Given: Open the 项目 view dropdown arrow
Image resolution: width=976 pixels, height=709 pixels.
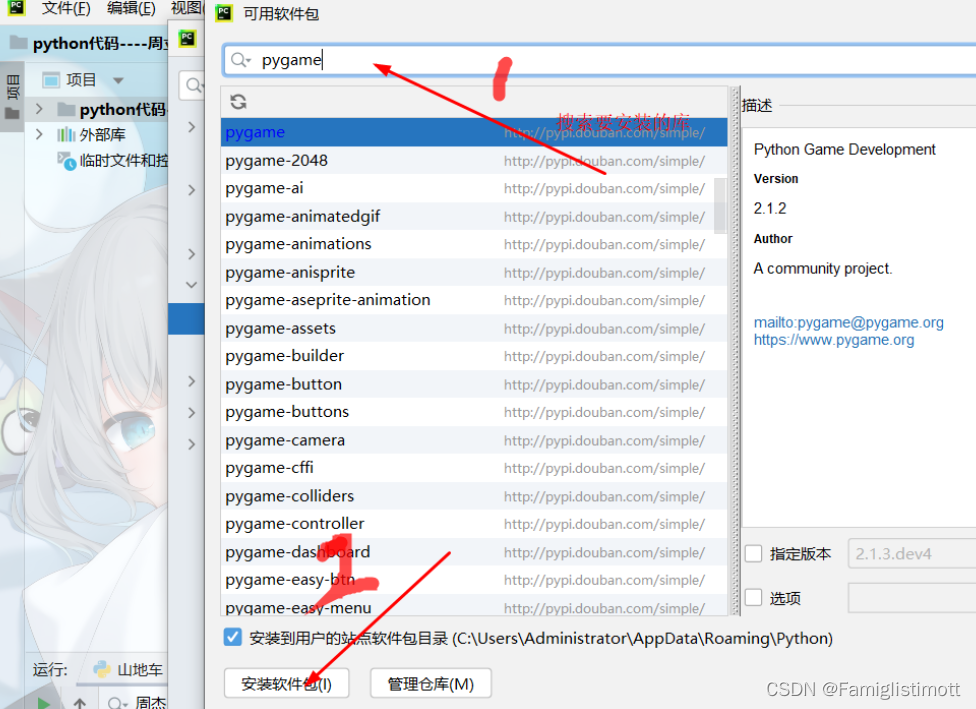Looking at the screenshot, I should click(x=117, y=80).
